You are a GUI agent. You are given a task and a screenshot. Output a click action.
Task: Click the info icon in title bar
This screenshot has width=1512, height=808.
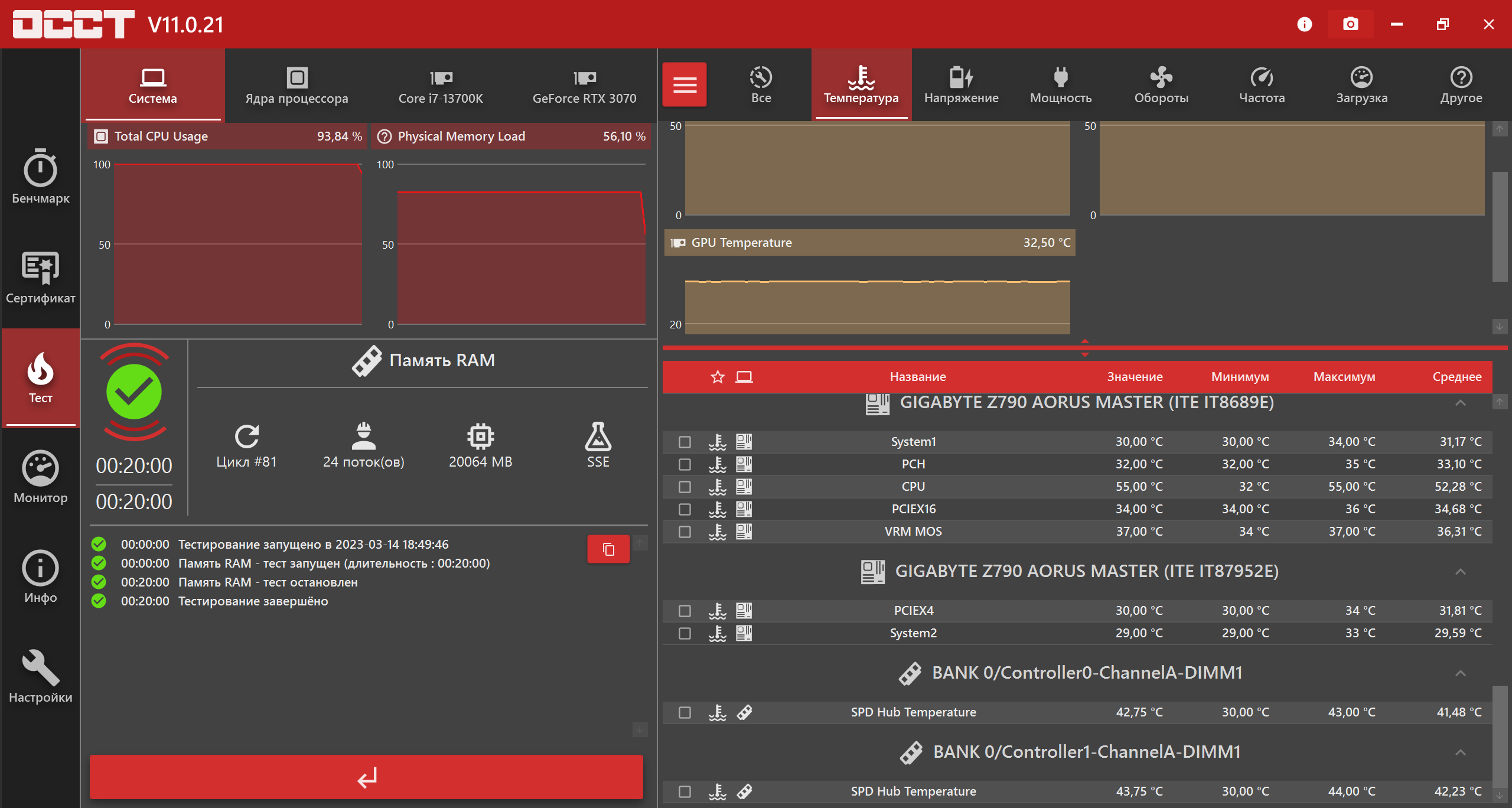pyautogui.click(x=1304, y=24)
